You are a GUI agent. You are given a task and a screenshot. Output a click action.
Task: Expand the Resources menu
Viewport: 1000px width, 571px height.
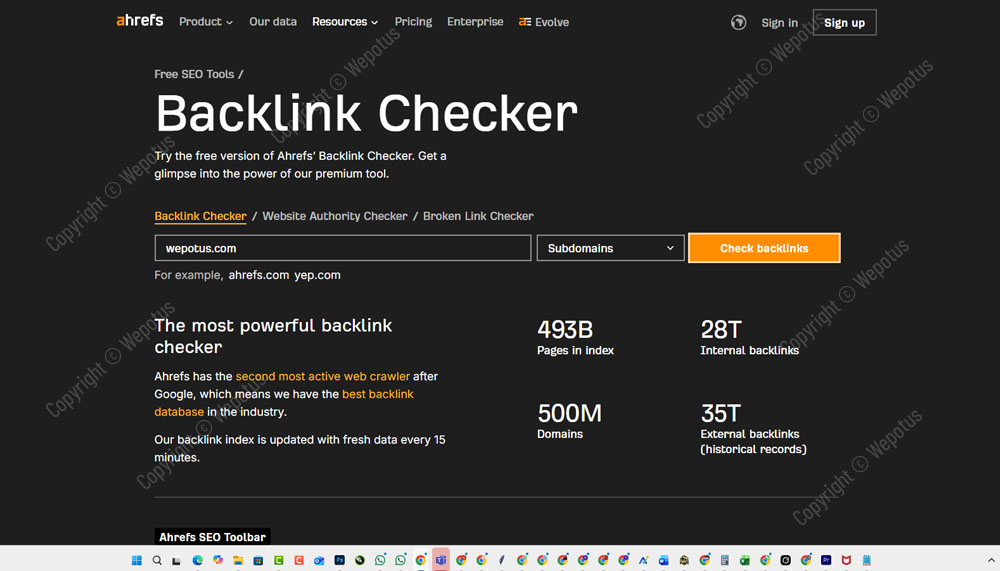344,22
